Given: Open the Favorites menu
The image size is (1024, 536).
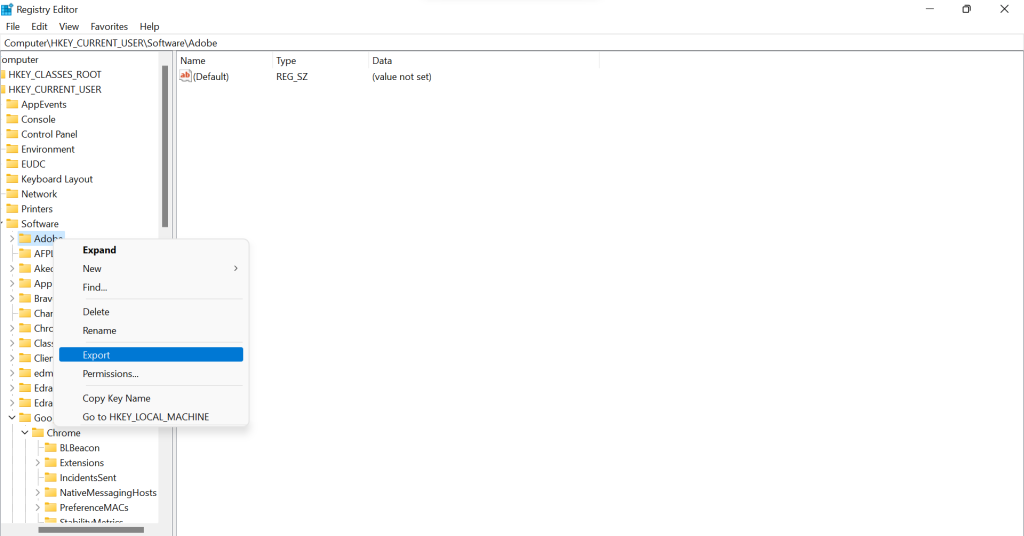Looking at the screenshot, I should click(x=109, y=27).
